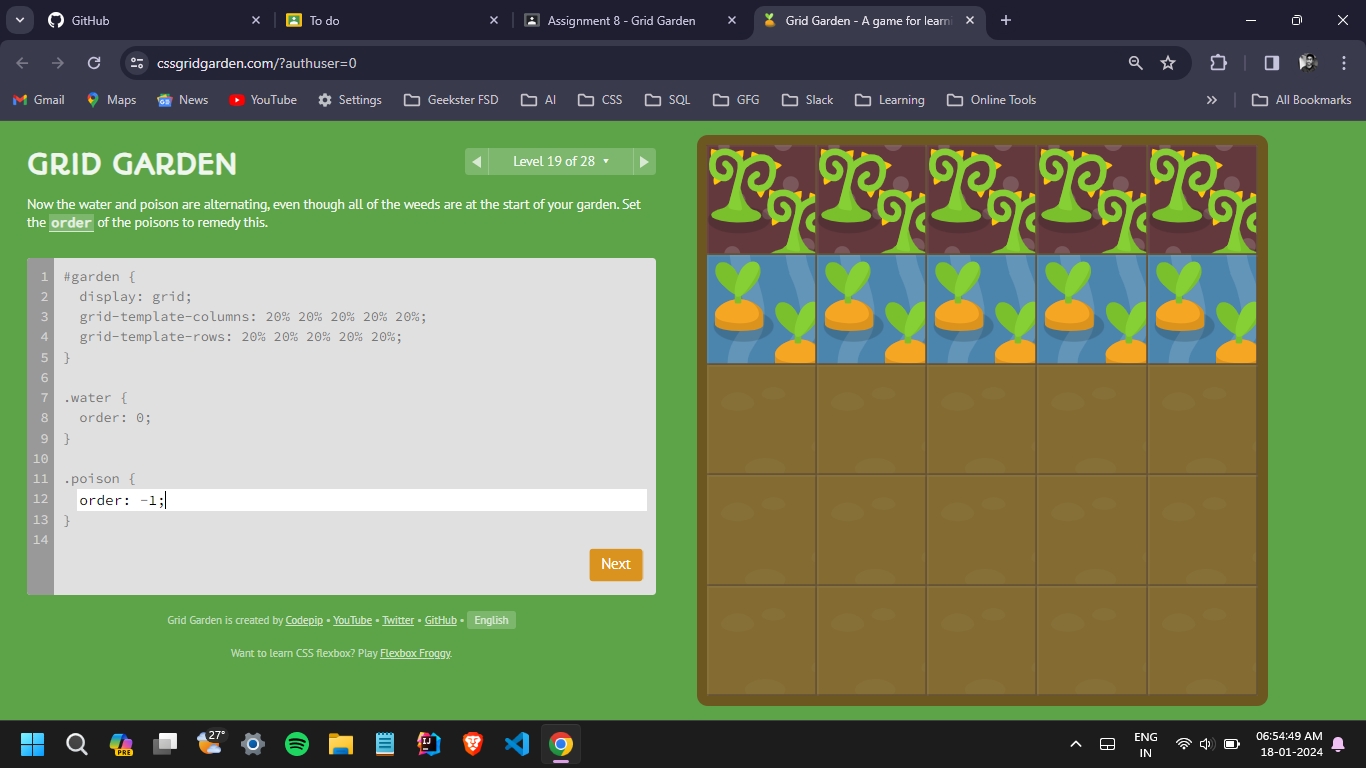The width and height of the screenshot is (1366, 768).
Task: Bookmark this page with star icon
Action: click(1168, 63)
